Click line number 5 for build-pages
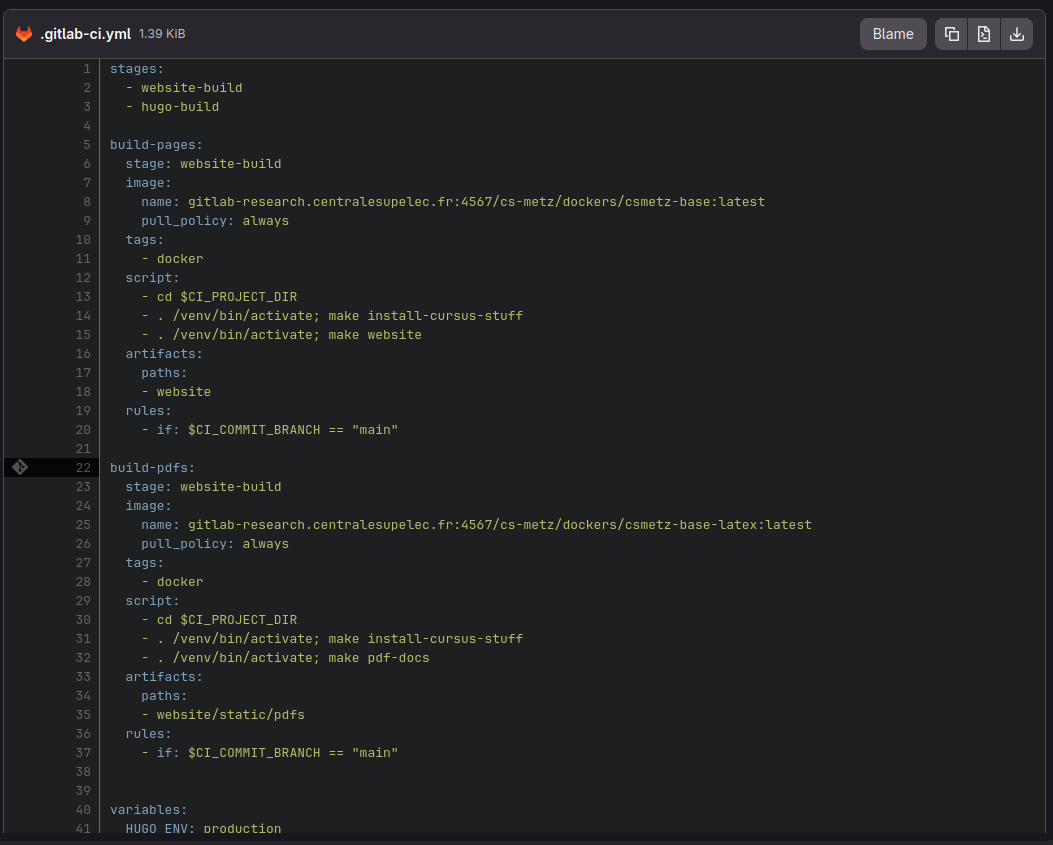The height and width of the screenshot is (845, 1053). [x=87, y=144]
